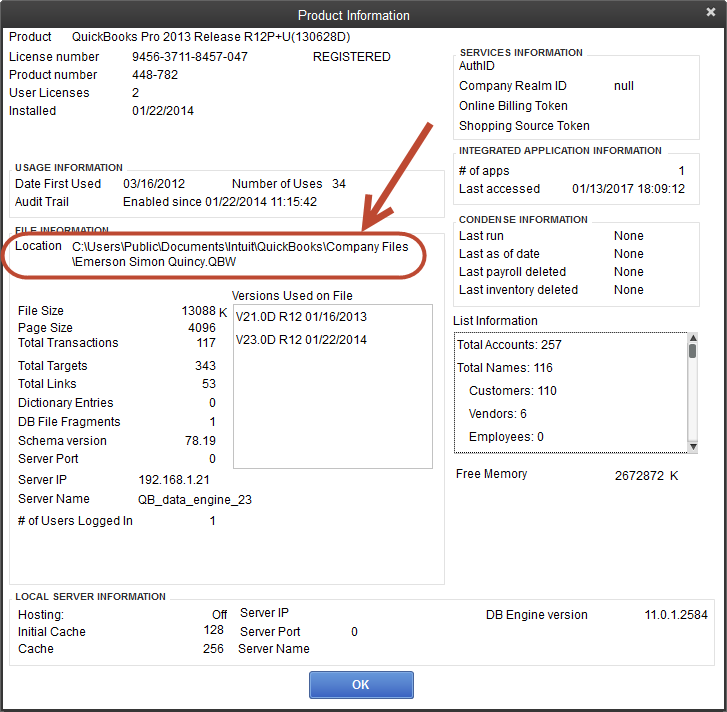
Task: Click the # of apps label
Action: 484,171
